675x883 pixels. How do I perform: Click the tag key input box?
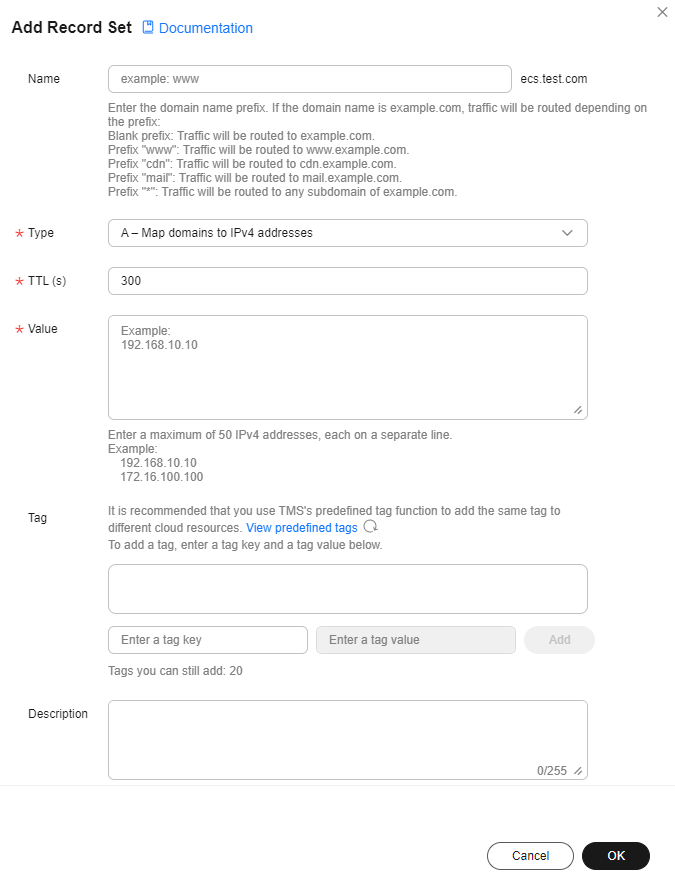(x=208, y=640)
